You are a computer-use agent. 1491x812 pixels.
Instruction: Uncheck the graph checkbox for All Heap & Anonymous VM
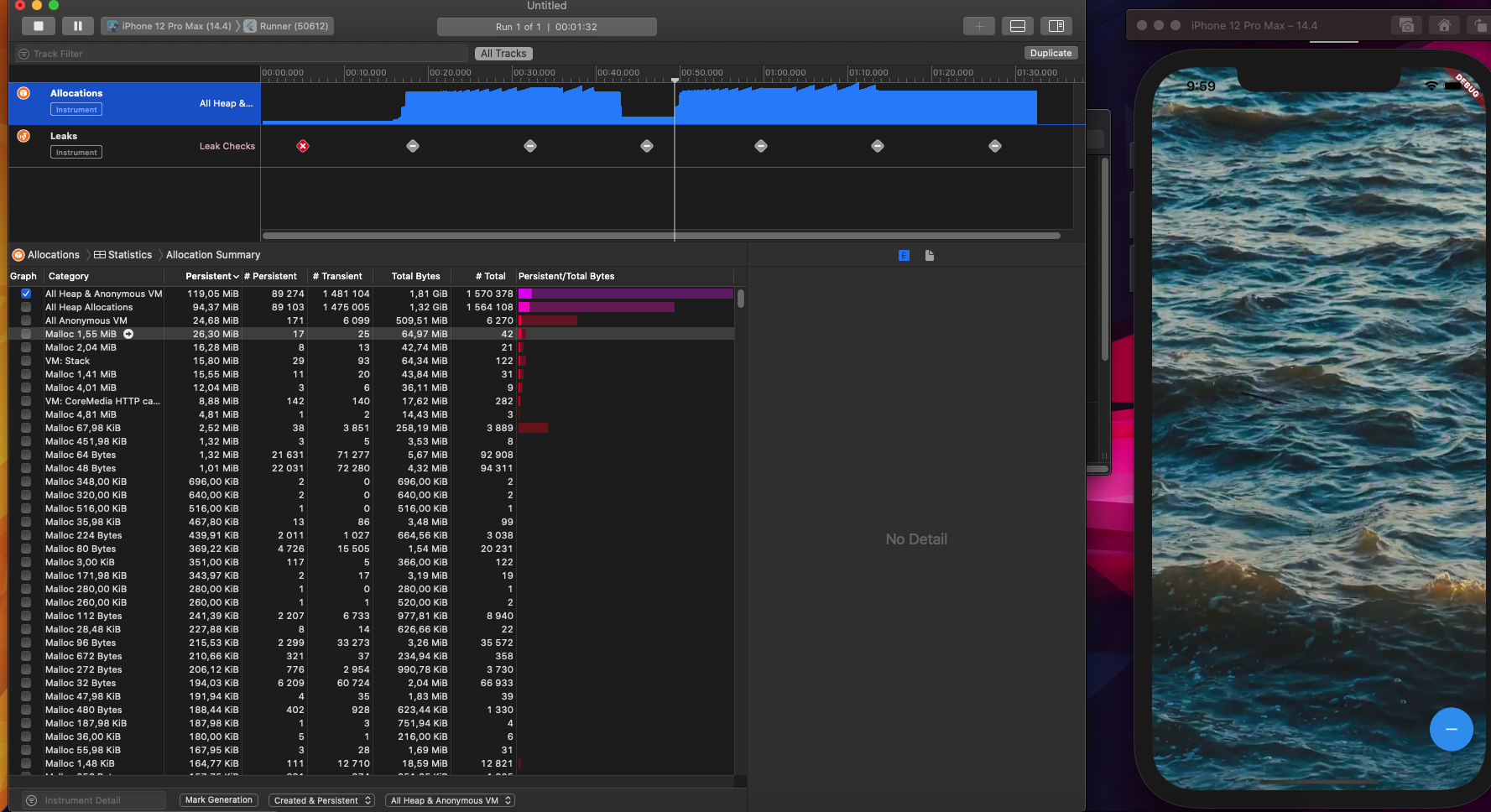pyautogui.click(x=25, y=293)
